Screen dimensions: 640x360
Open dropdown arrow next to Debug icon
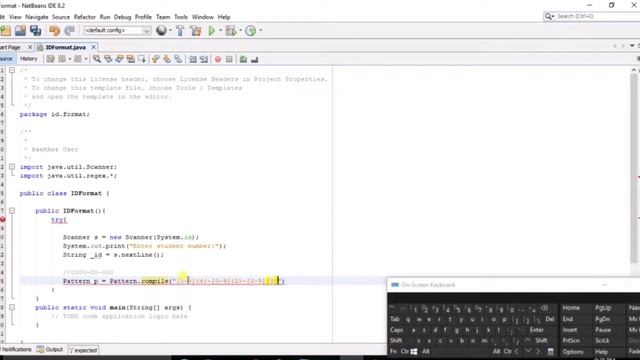240,31
